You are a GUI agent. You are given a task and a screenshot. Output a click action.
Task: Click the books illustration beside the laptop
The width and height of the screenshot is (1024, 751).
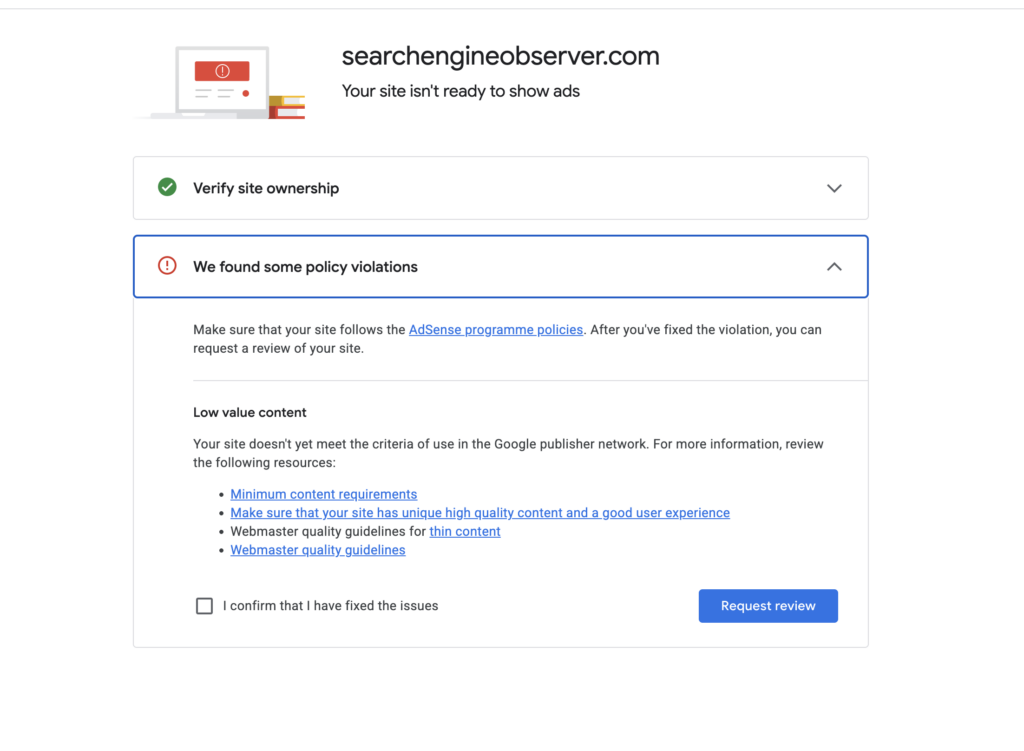coord(287,107)
